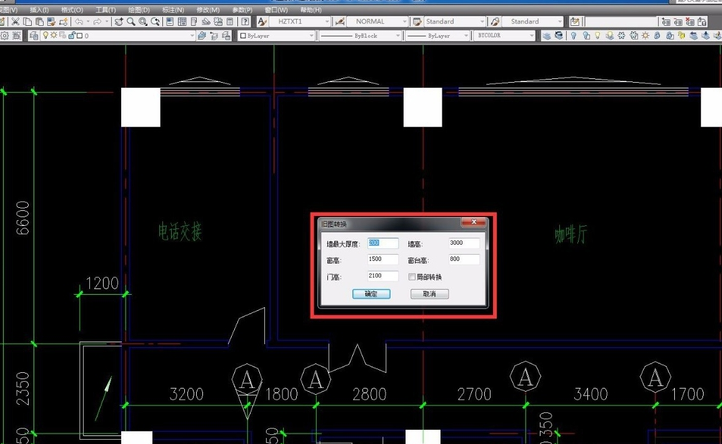Screen dimensions: 722x444
Task: Open the Help question mark icon
Action: pyautogui.click(x=245, y=22)
